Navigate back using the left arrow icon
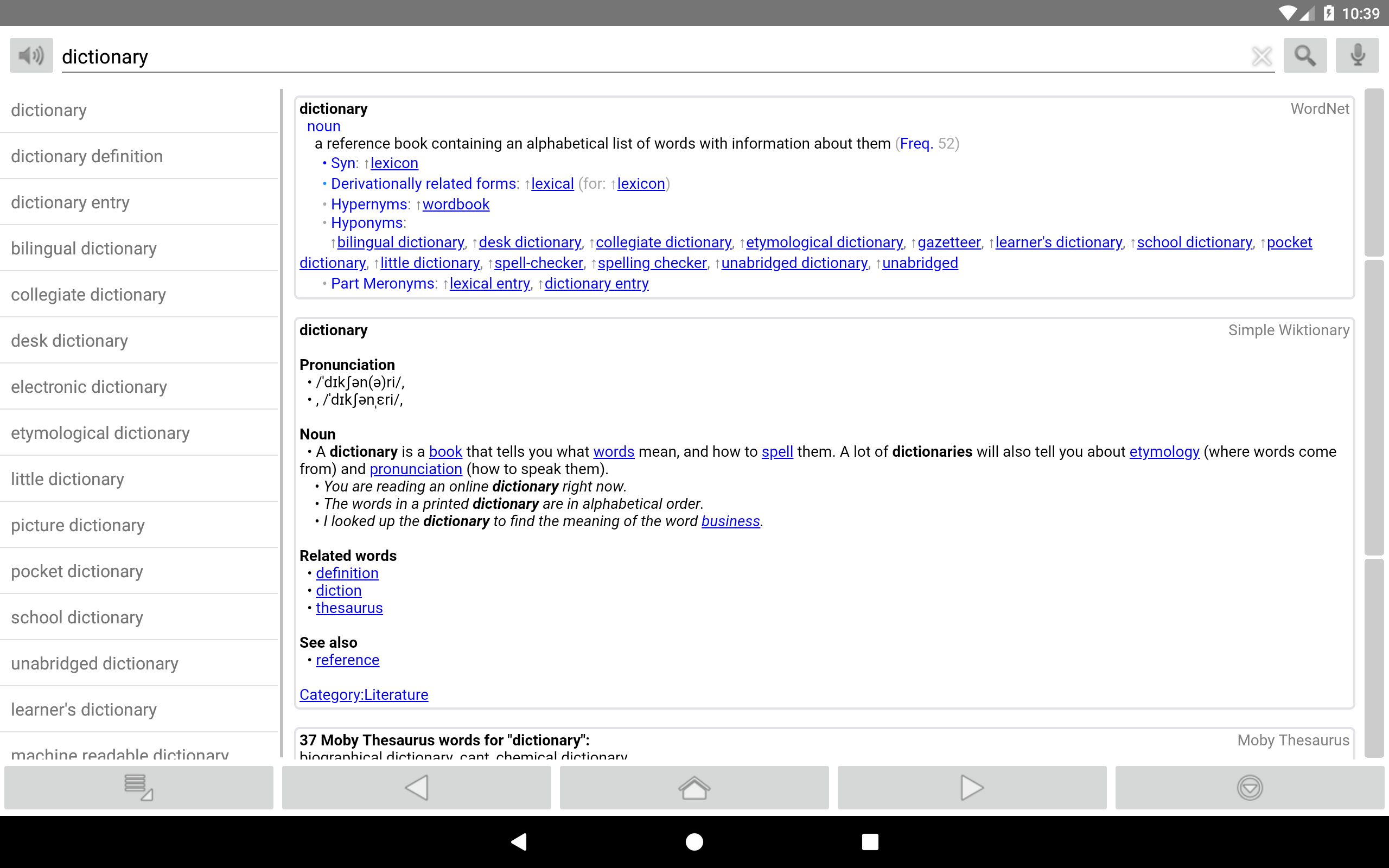 [416, 787]
